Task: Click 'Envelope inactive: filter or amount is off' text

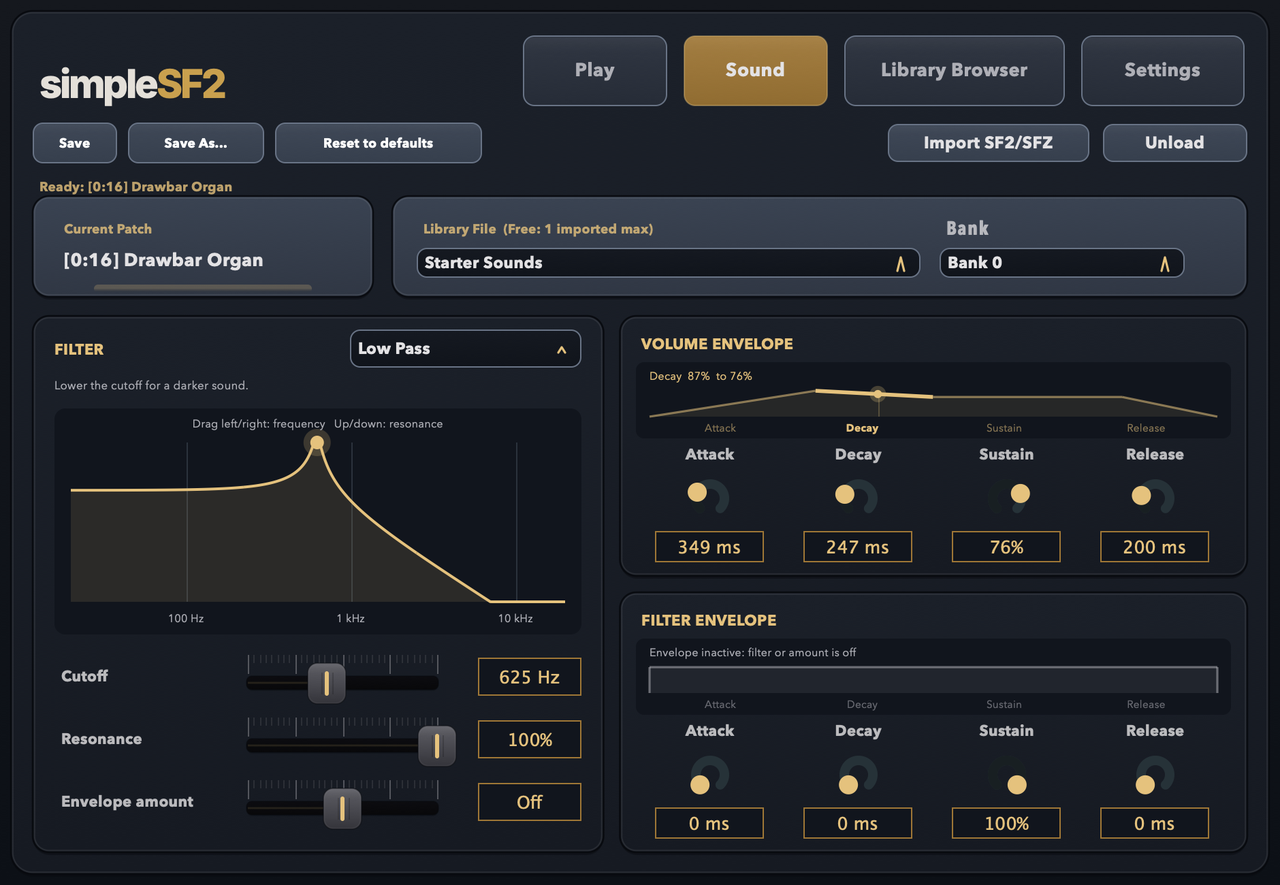Action: tap(753, 653)
